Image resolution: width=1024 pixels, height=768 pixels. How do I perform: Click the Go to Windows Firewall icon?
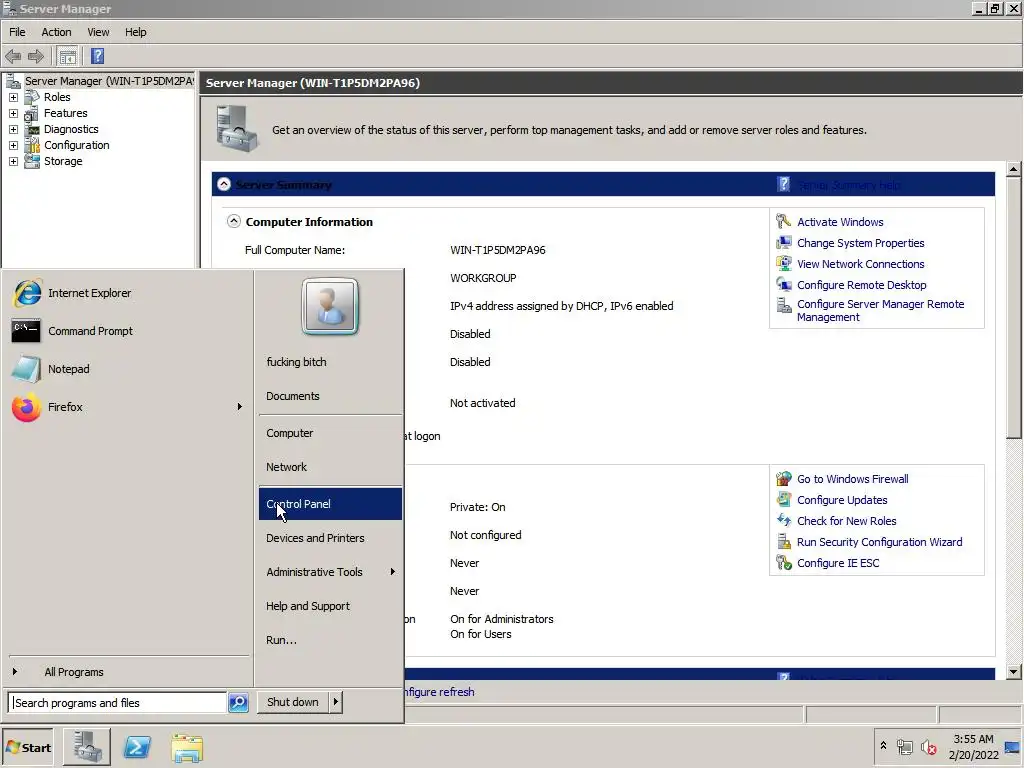pos(783,479)
